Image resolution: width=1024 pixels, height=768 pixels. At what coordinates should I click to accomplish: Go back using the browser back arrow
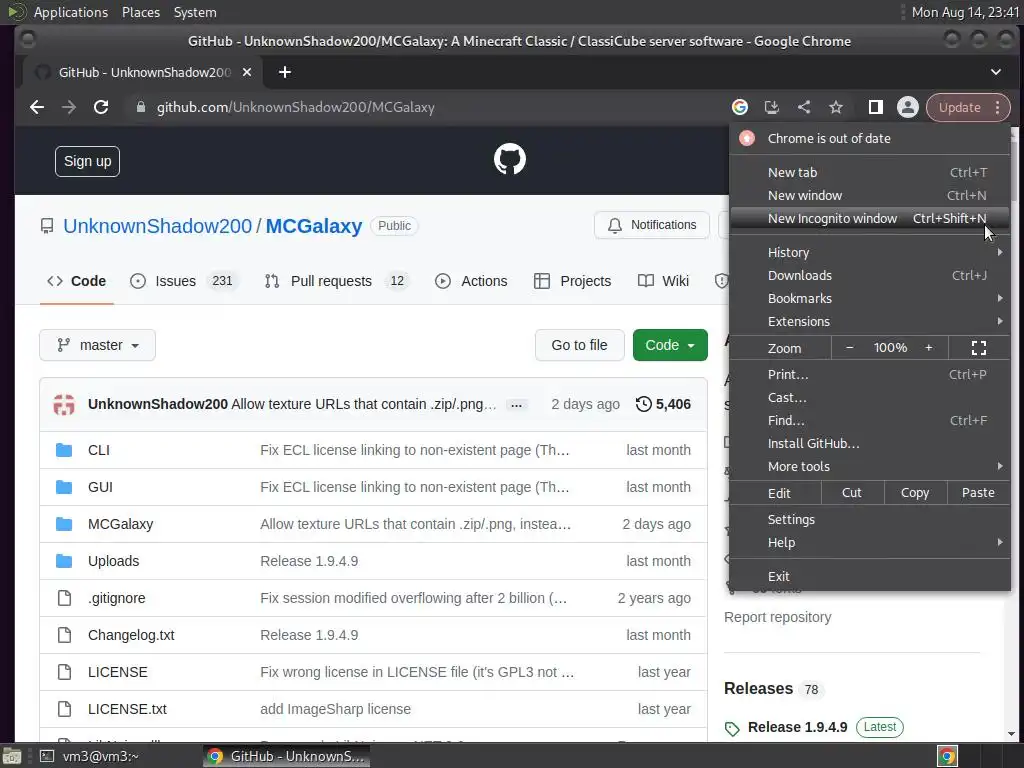(x=37, y=107)
